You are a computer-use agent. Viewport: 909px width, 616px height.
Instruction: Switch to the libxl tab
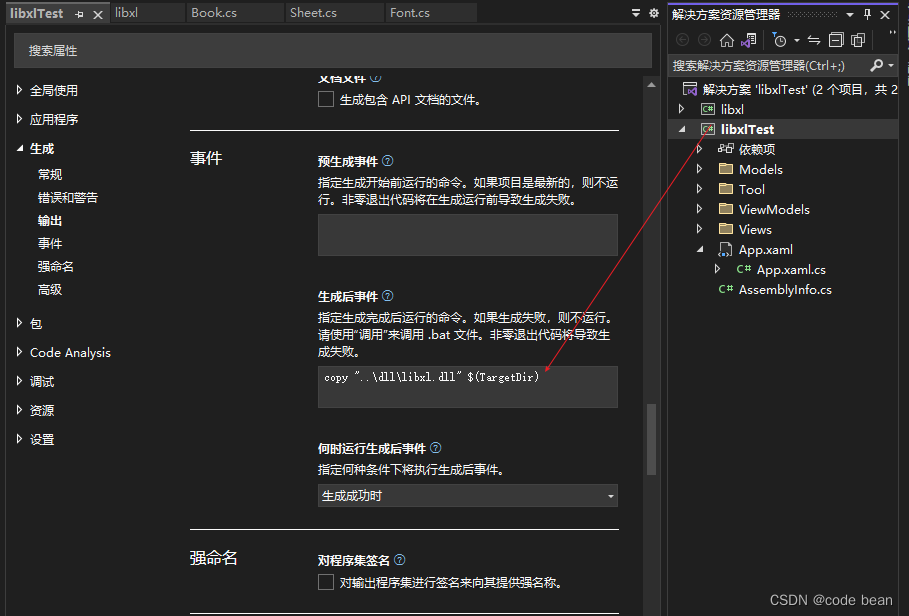coord(147,13)
